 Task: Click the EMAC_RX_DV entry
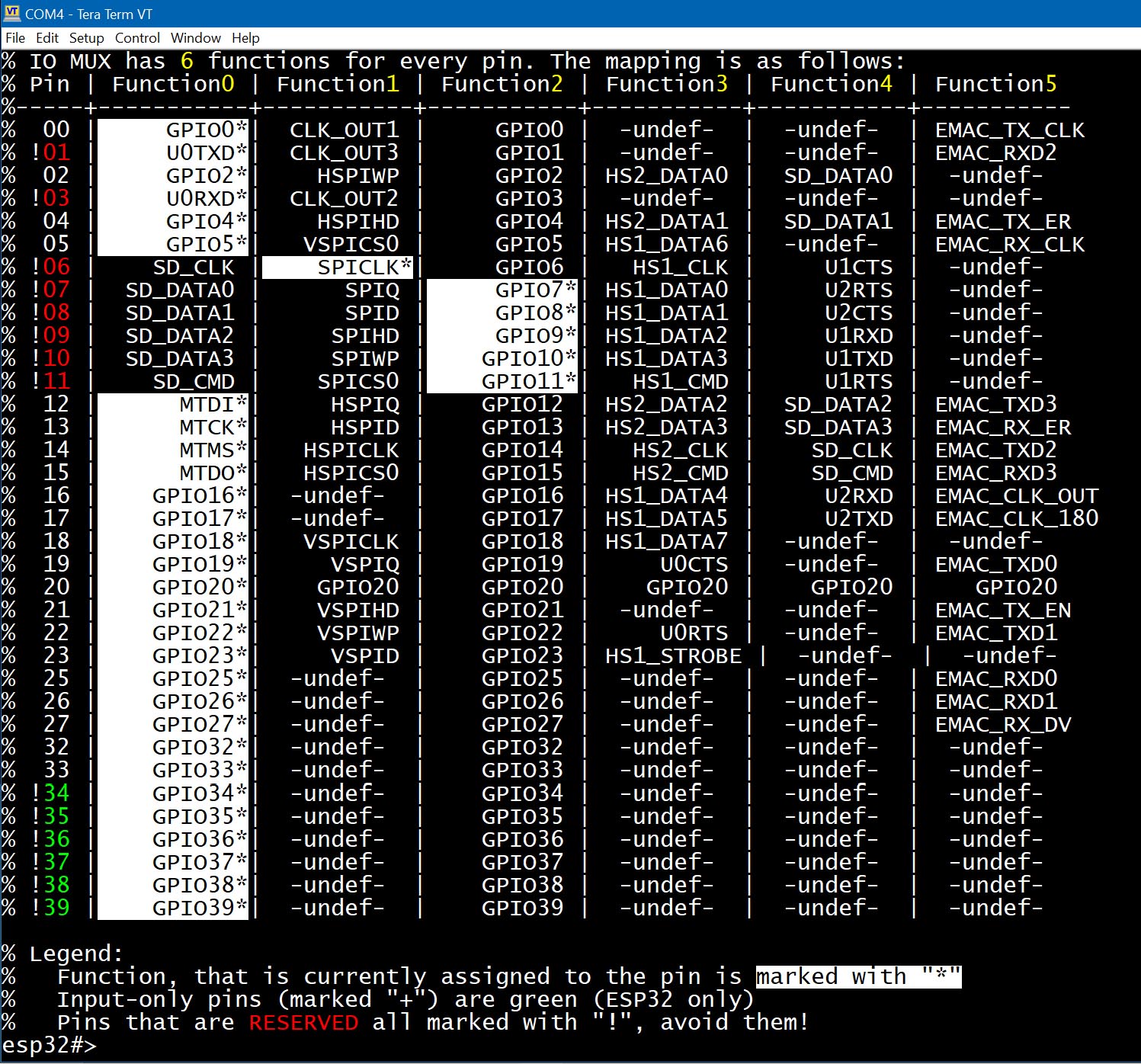1002,725
